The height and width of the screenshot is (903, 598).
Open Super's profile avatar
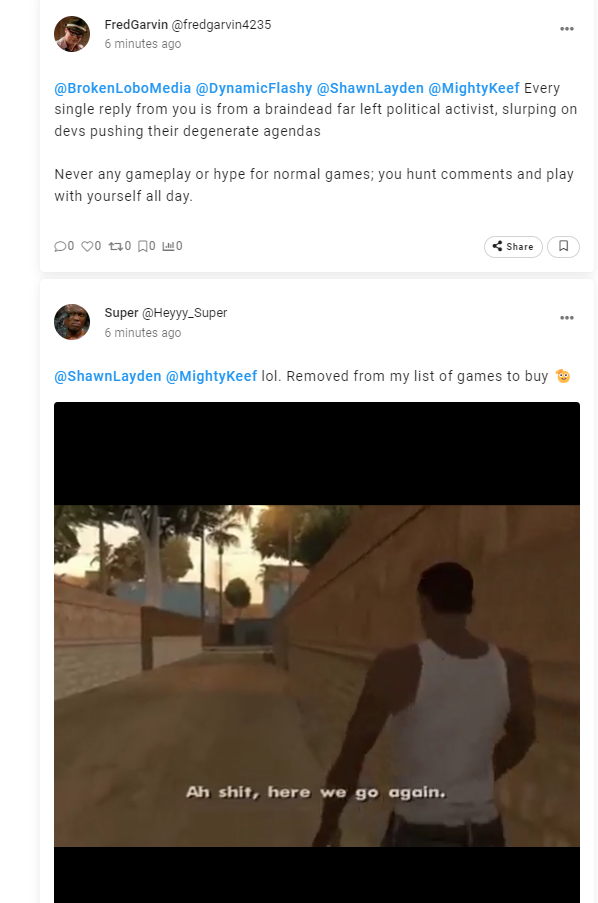pos(72,322)
